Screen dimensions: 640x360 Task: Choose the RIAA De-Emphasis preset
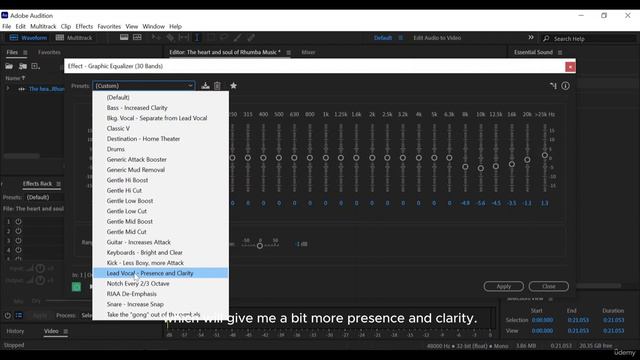160,294
